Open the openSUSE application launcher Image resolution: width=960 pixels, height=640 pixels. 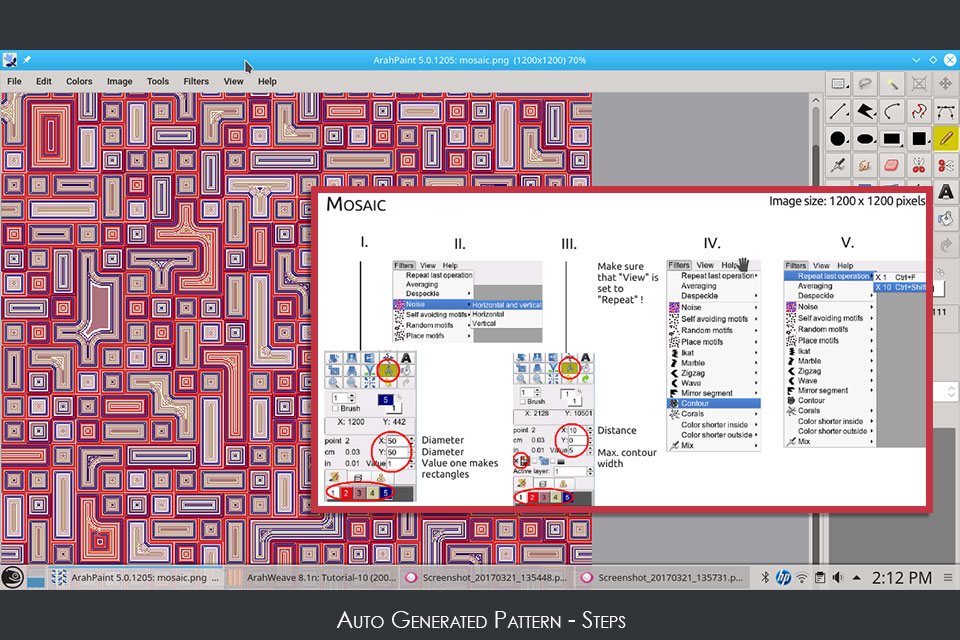pyautogui.click(x=12, y=578)
